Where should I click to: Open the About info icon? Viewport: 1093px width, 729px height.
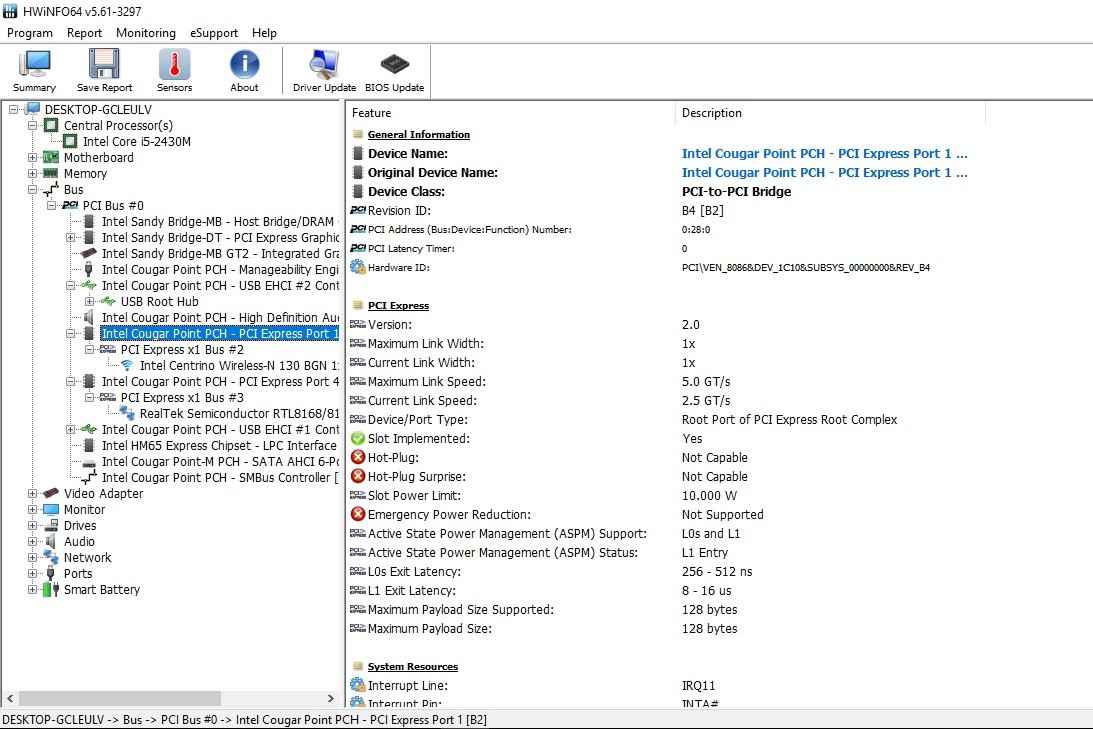tap(244, 64)
